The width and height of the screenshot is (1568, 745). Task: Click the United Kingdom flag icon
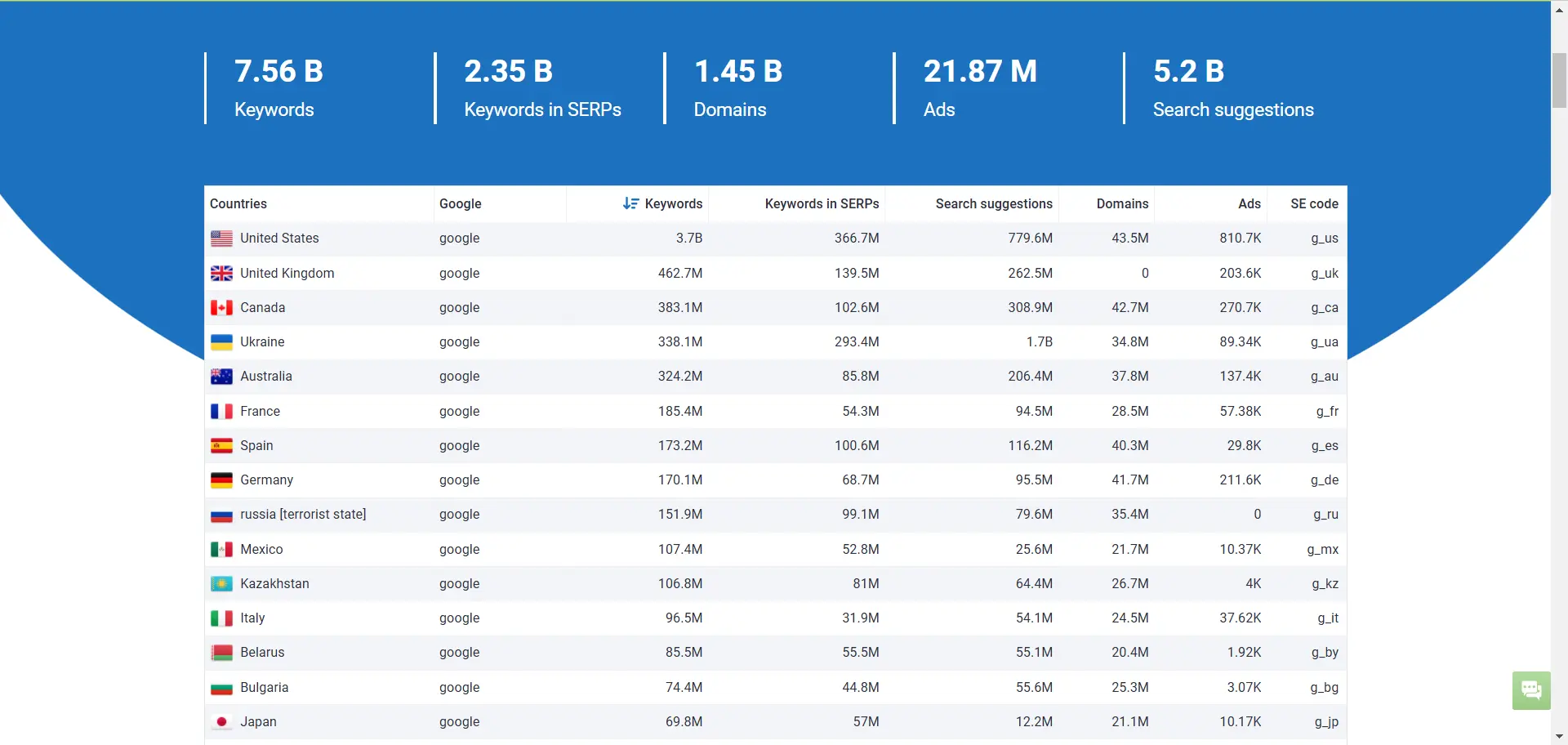pos(221,274)
